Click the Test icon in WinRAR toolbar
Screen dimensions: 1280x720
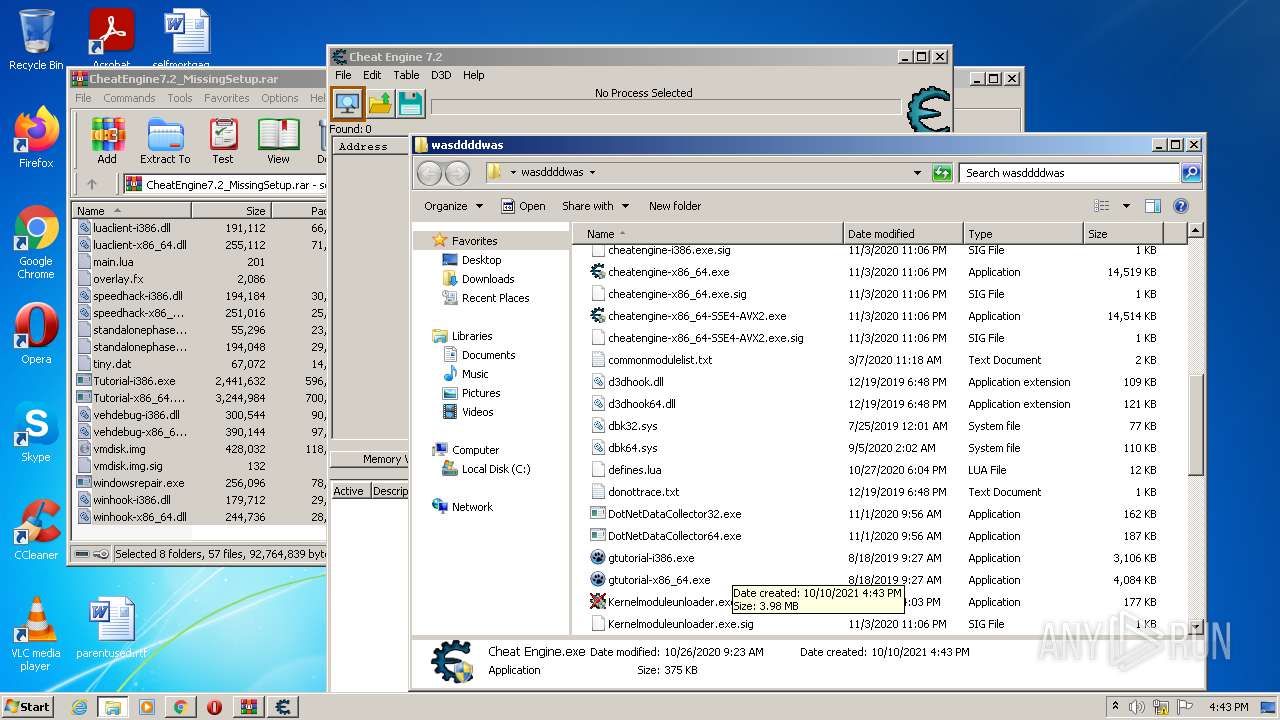click(x=223, y=141)
